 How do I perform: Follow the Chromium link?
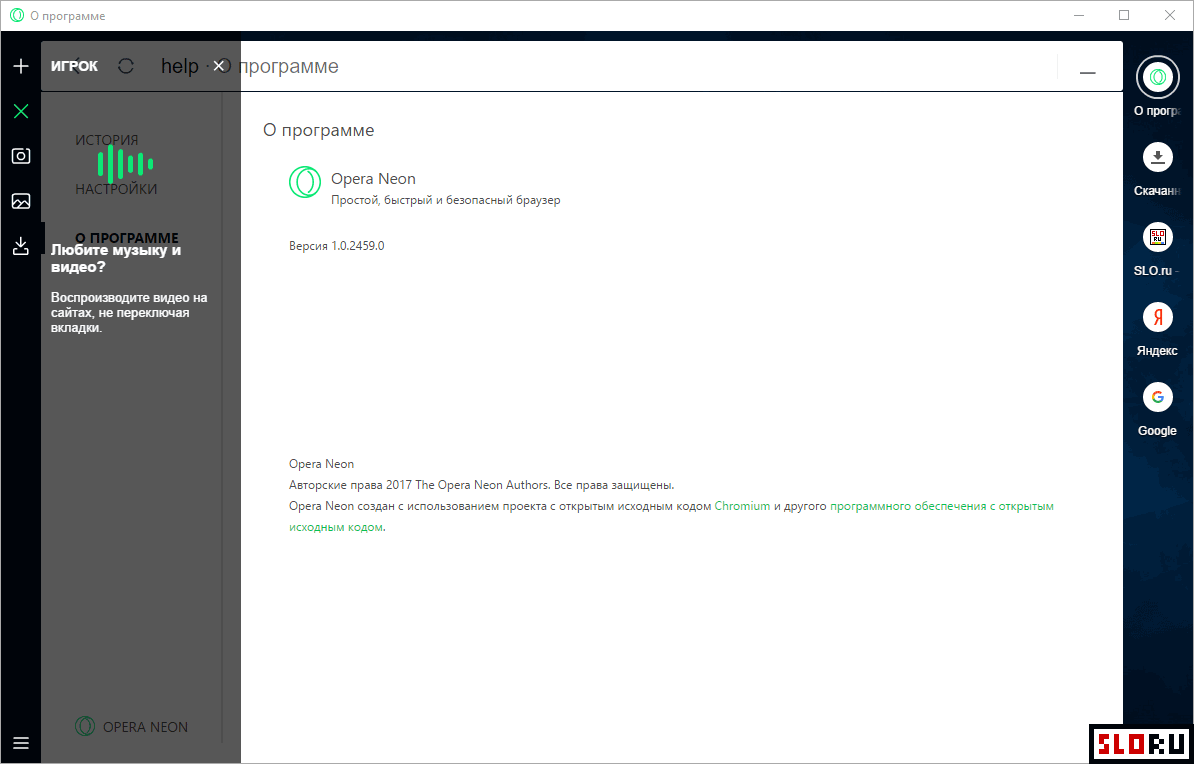pyautogui.click(x=742, y=506)
